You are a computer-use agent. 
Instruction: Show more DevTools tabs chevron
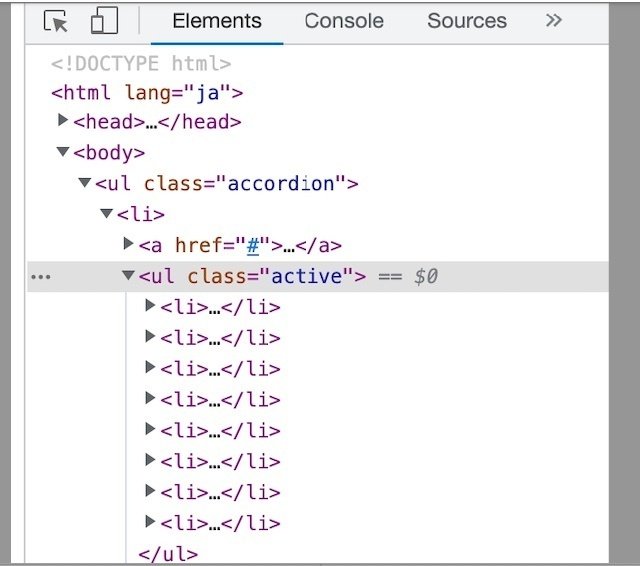[553, 20]
